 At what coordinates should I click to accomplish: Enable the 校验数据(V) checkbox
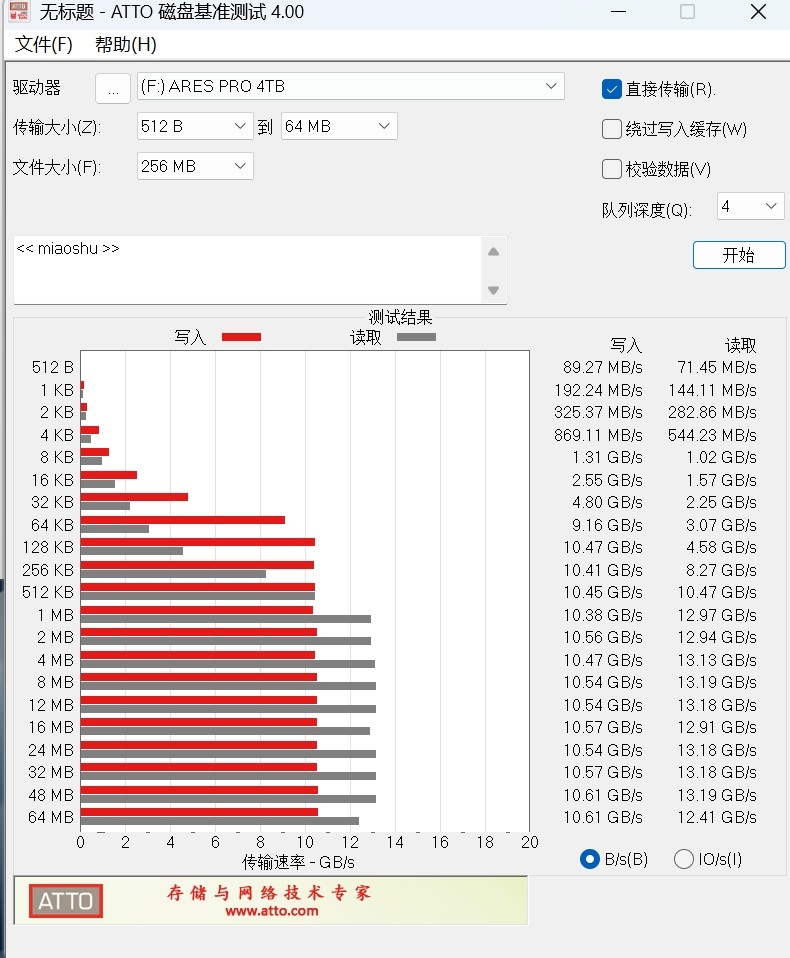[612, 169]
